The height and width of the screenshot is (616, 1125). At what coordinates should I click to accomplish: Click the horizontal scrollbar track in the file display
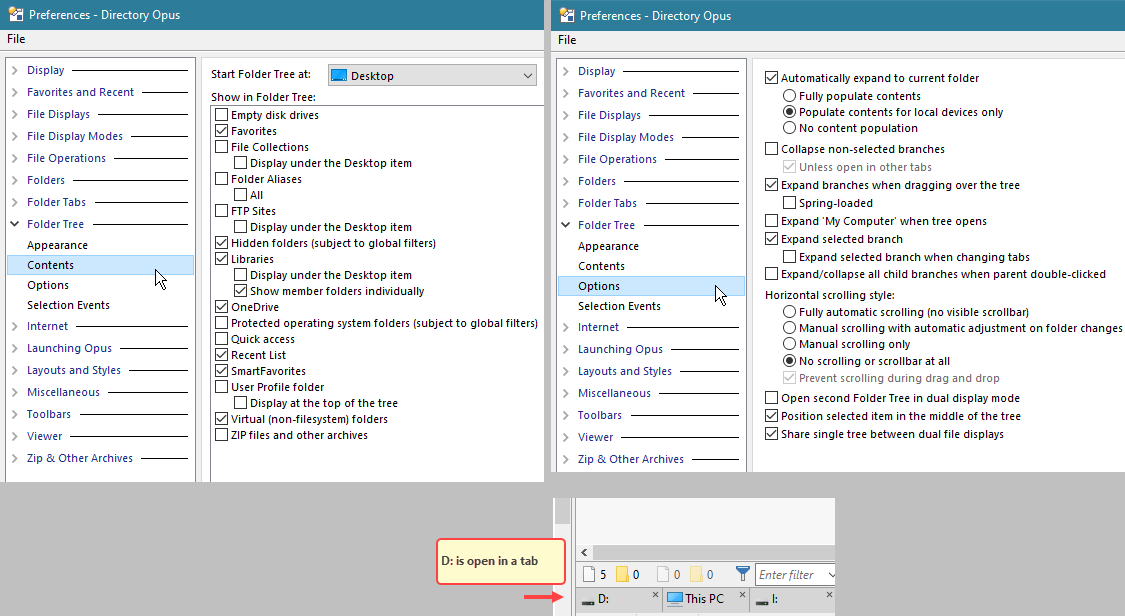point(712,552)
